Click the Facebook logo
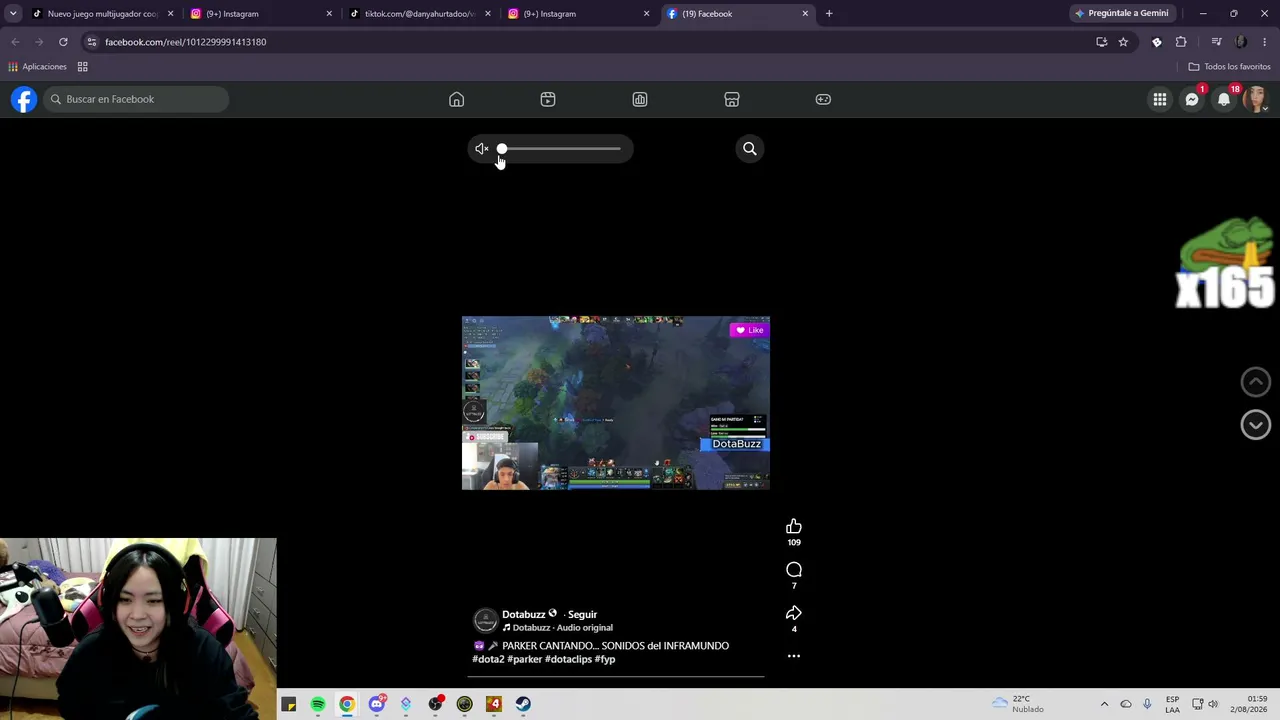Image resolution: width=1280 pixels, height=720 pixels. pyautogui.click(x=24, y=99)
